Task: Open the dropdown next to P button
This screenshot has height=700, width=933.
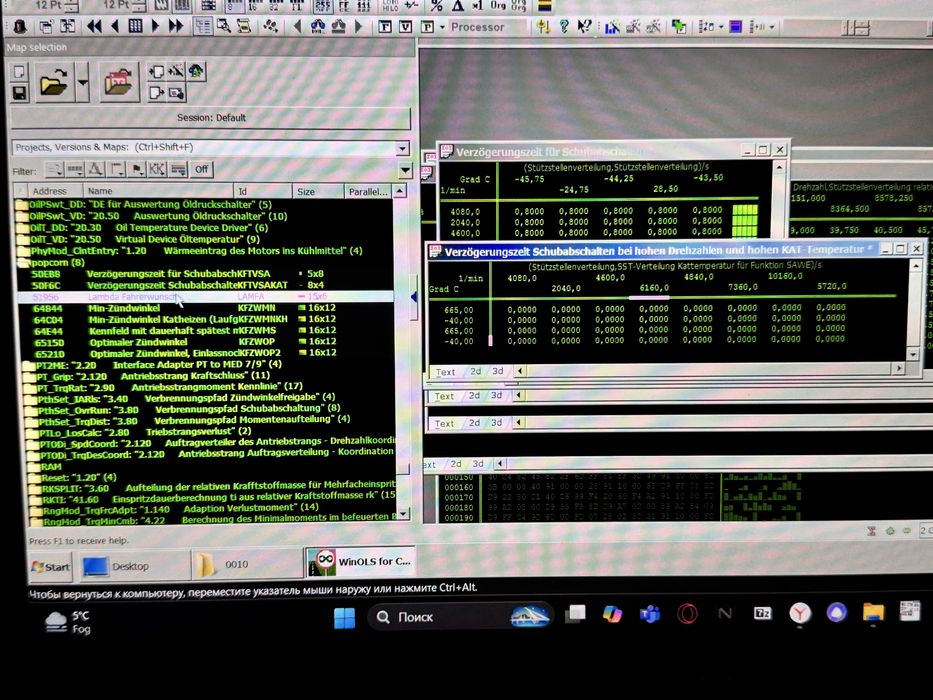Action: (442, 27)
